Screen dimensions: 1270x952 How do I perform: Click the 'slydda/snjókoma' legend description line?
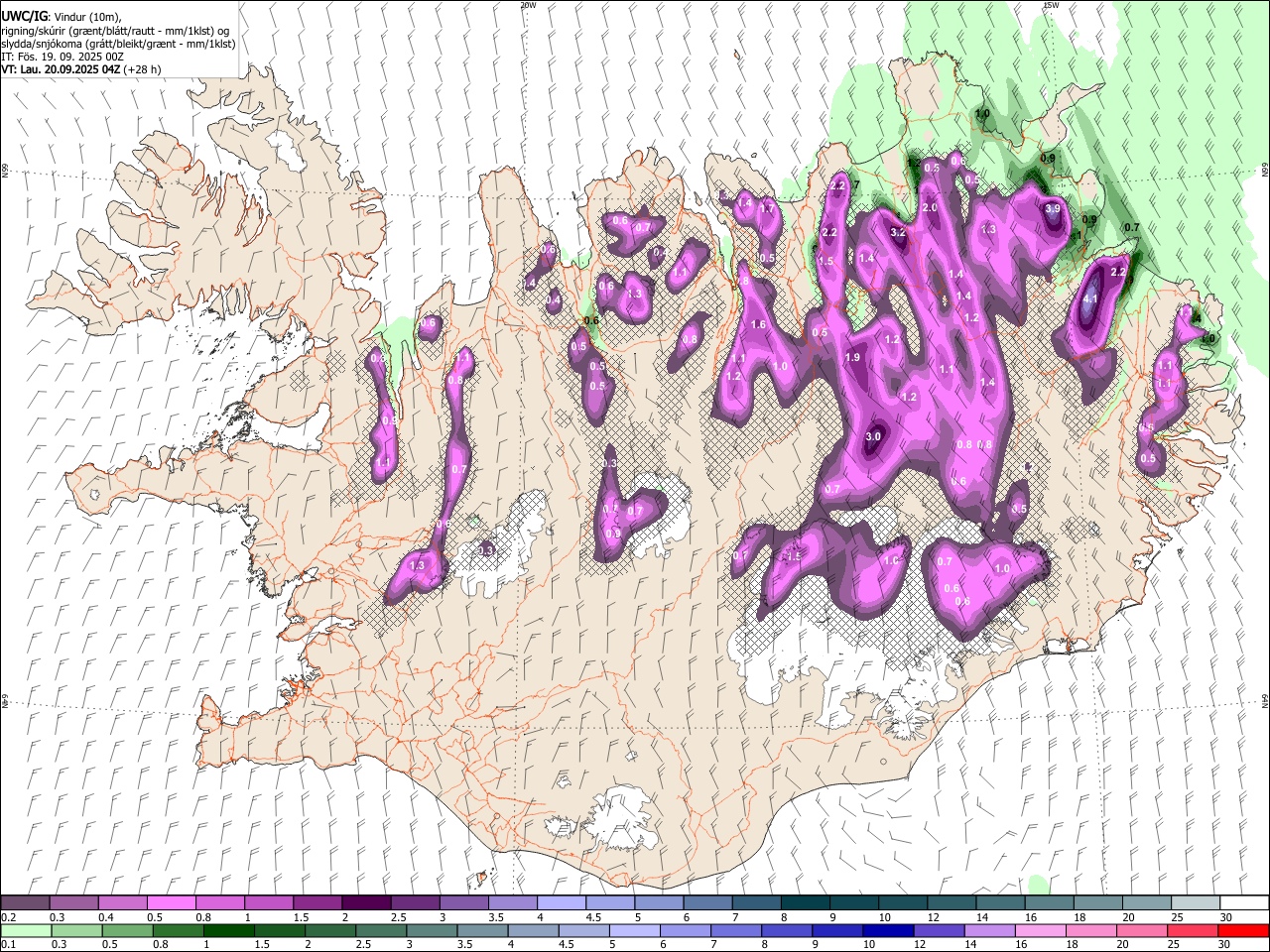click(x=118, y=44)
